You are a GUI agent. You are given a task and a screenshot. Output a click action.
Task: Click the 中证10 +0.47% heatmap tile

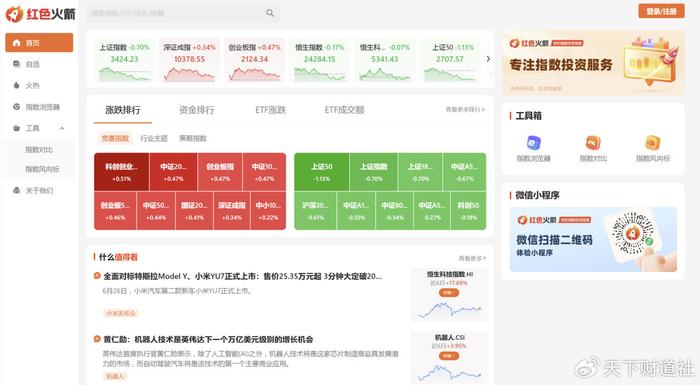coord(264,172)
